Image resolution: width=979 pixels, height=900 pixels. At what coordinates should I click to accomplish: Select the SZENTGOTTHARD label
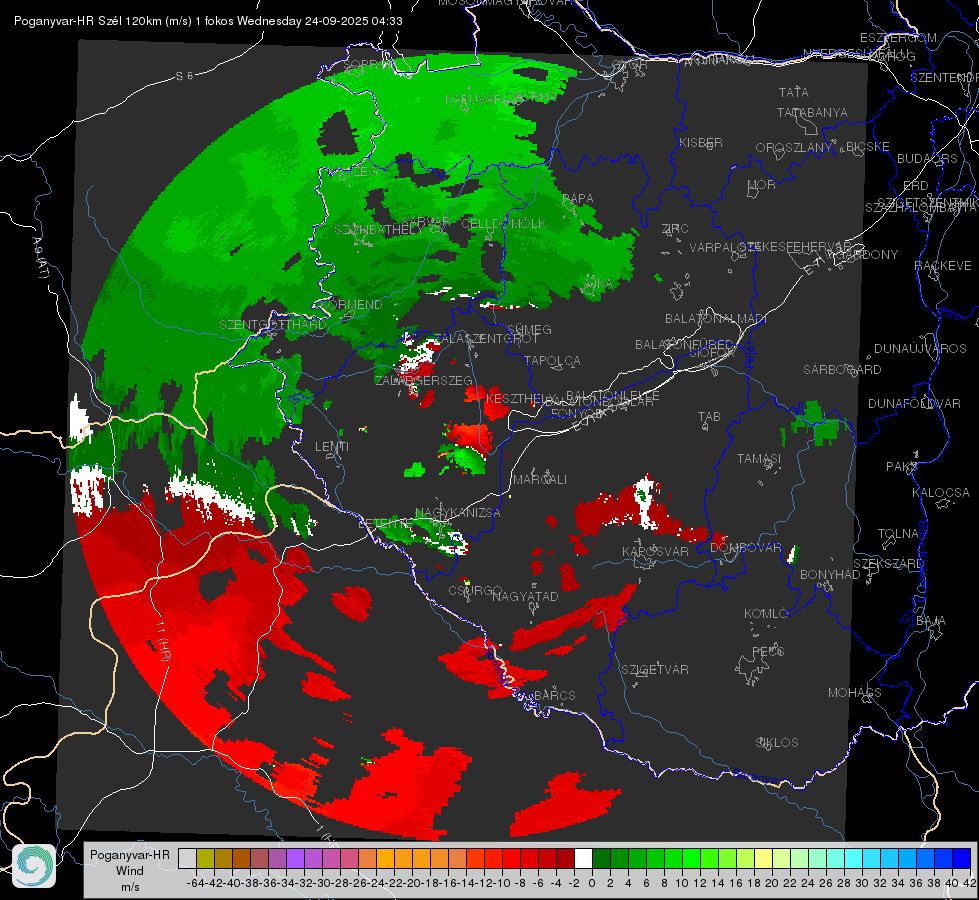tap(273, 325)
